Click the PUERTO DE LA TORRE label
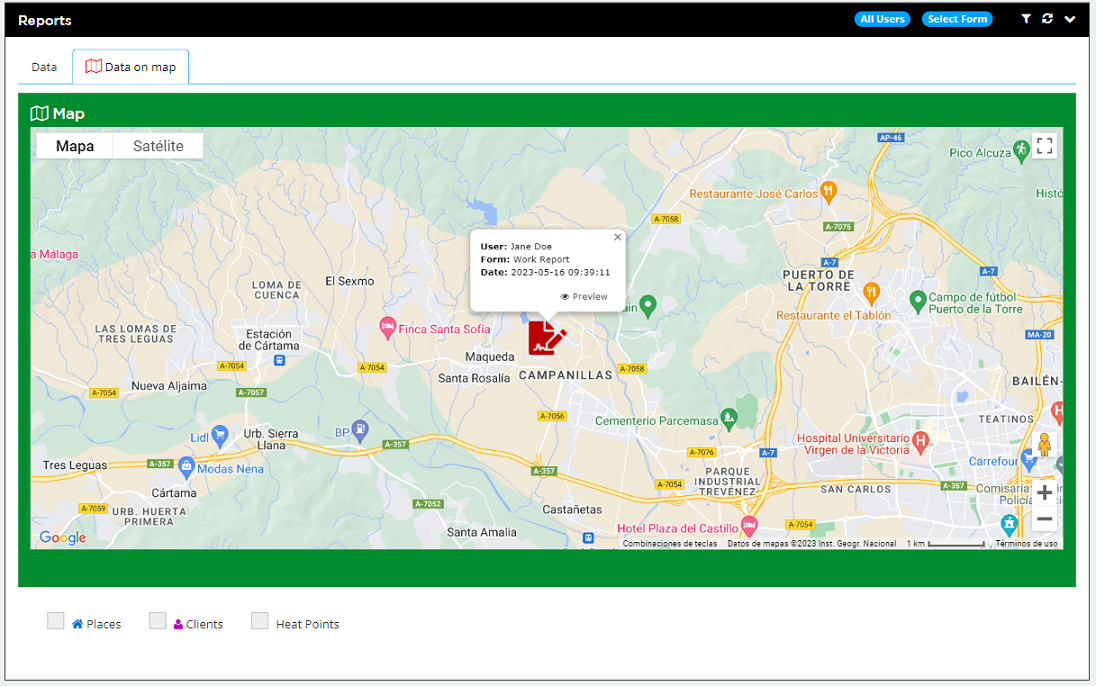Viewport: 1096px width, 686px height. [x=819, y=280]
